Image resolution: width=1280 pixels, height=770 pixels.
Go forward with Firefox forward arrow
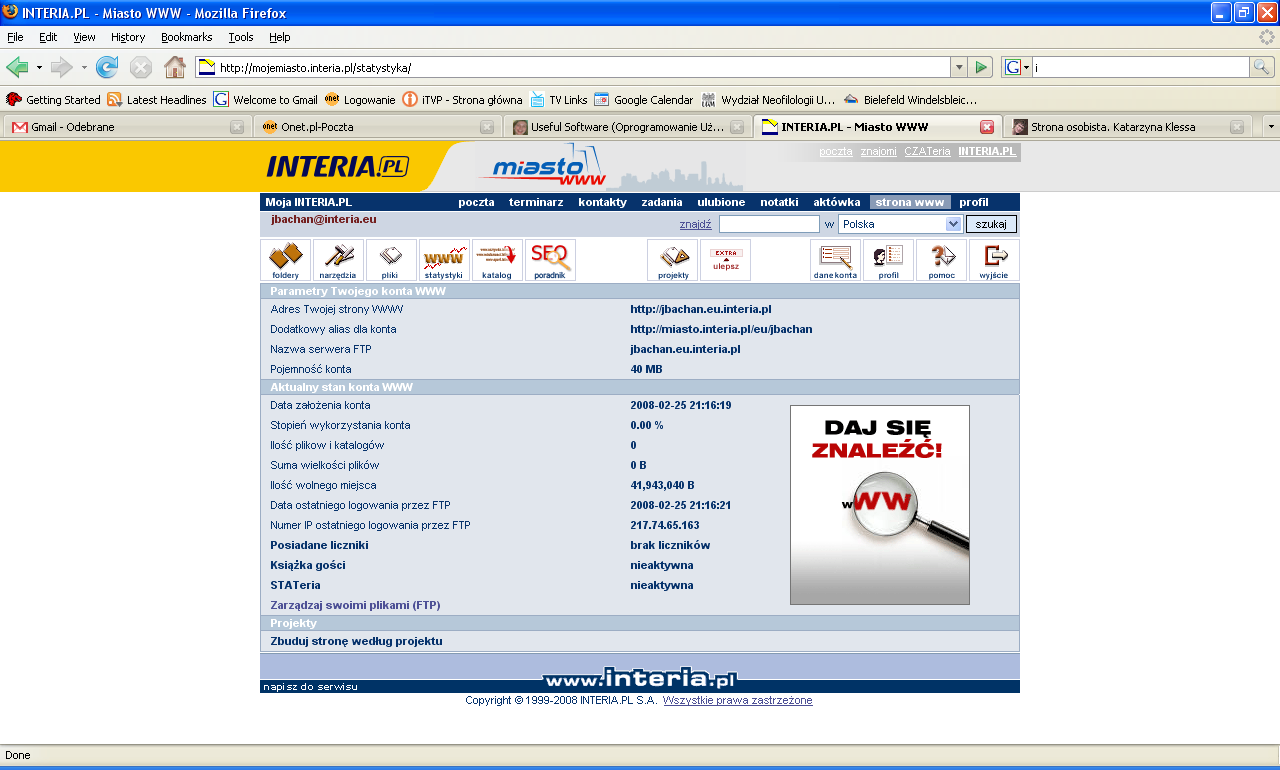pyautogui.click(x=62, y=67)
